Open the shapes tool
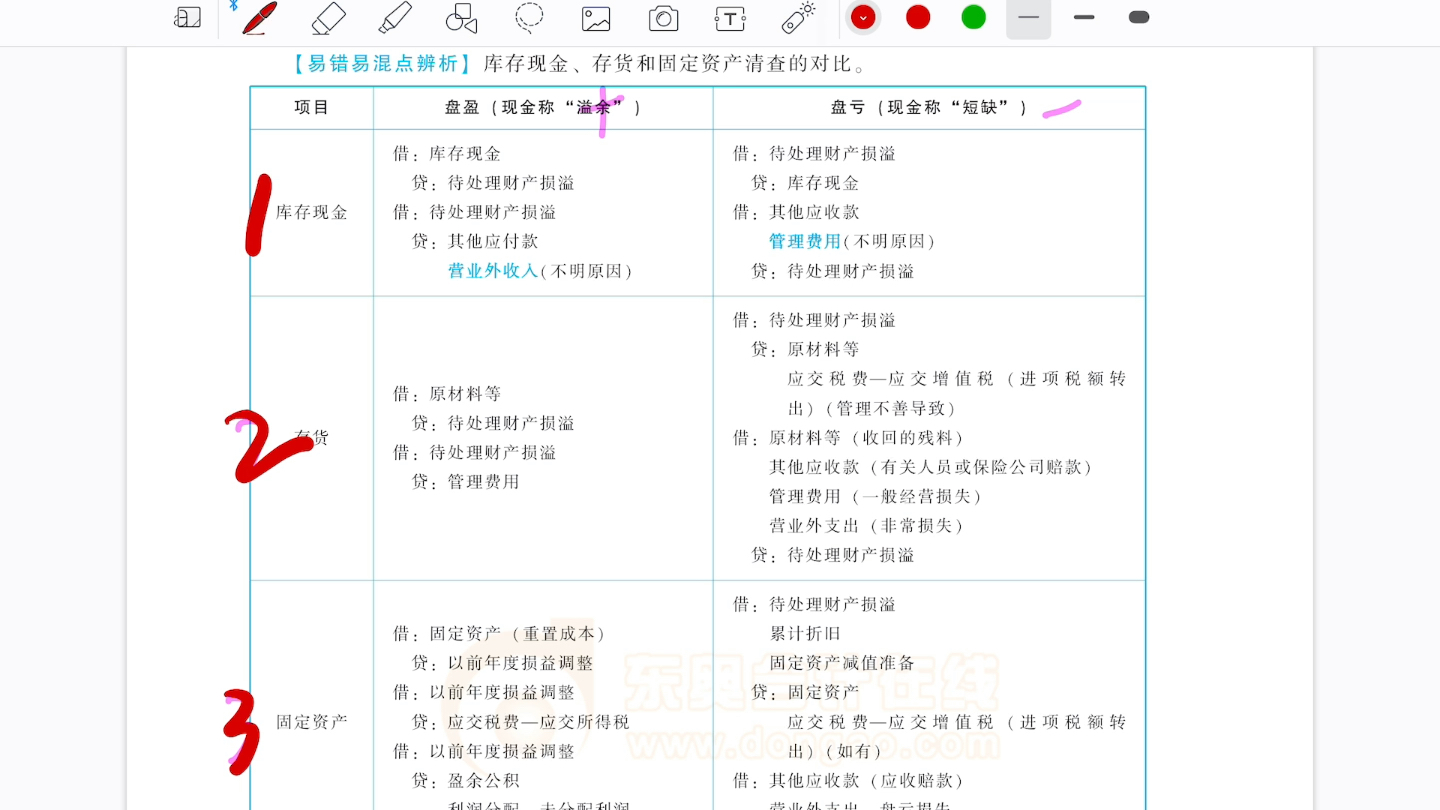 [461, 18]
